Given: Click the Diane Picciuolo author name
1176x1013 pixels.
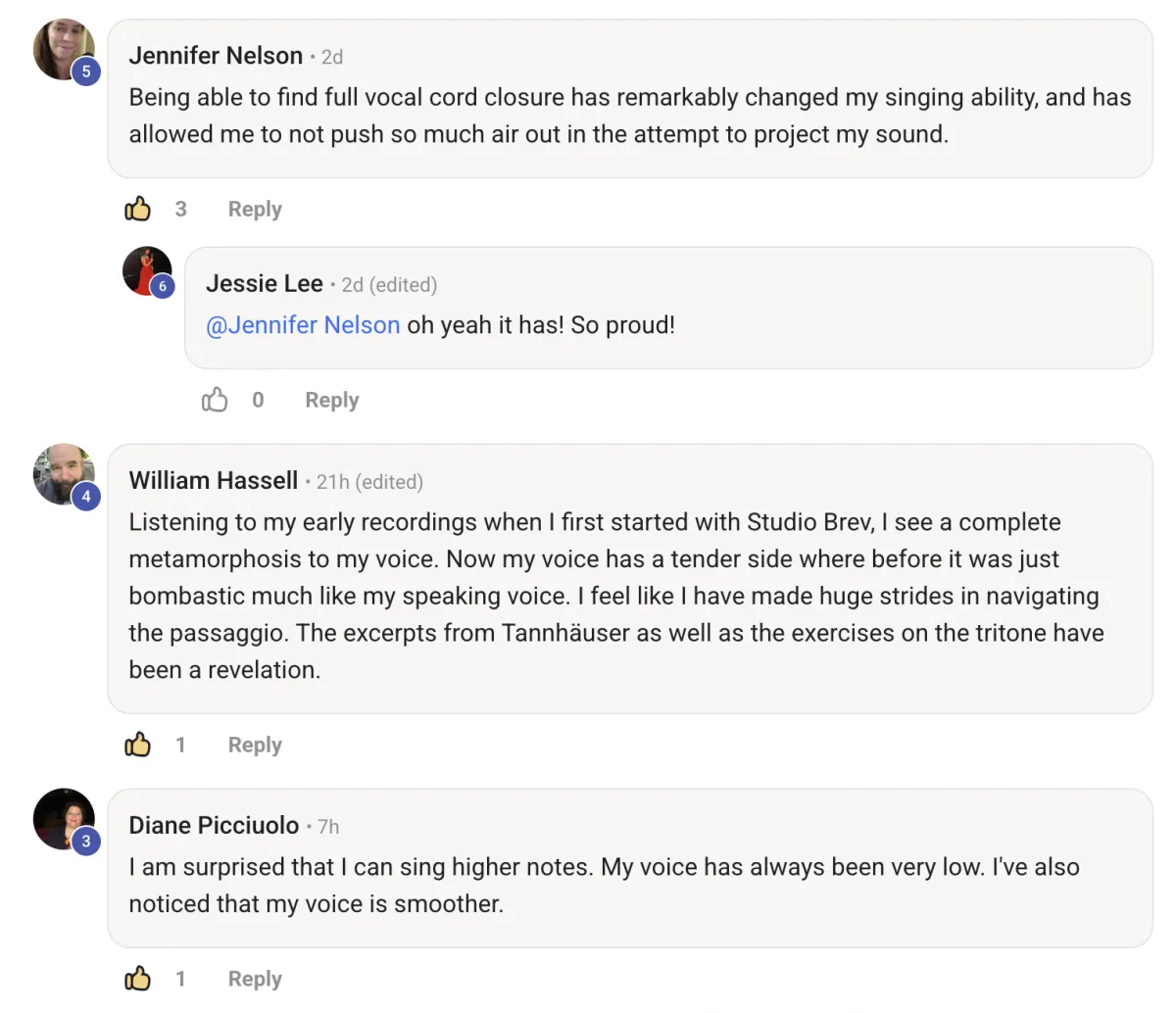Looking at the screenshot, I should coord(214,826).
